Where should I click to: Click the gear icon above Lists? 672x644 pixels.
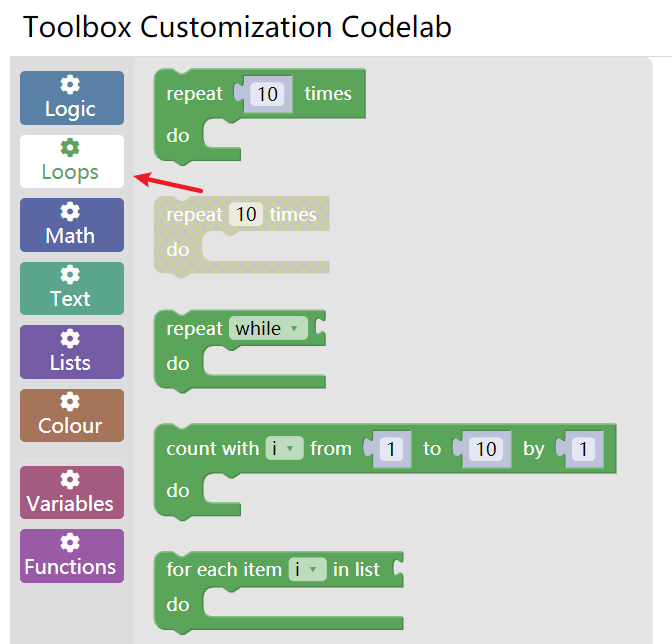coord(70,339)
